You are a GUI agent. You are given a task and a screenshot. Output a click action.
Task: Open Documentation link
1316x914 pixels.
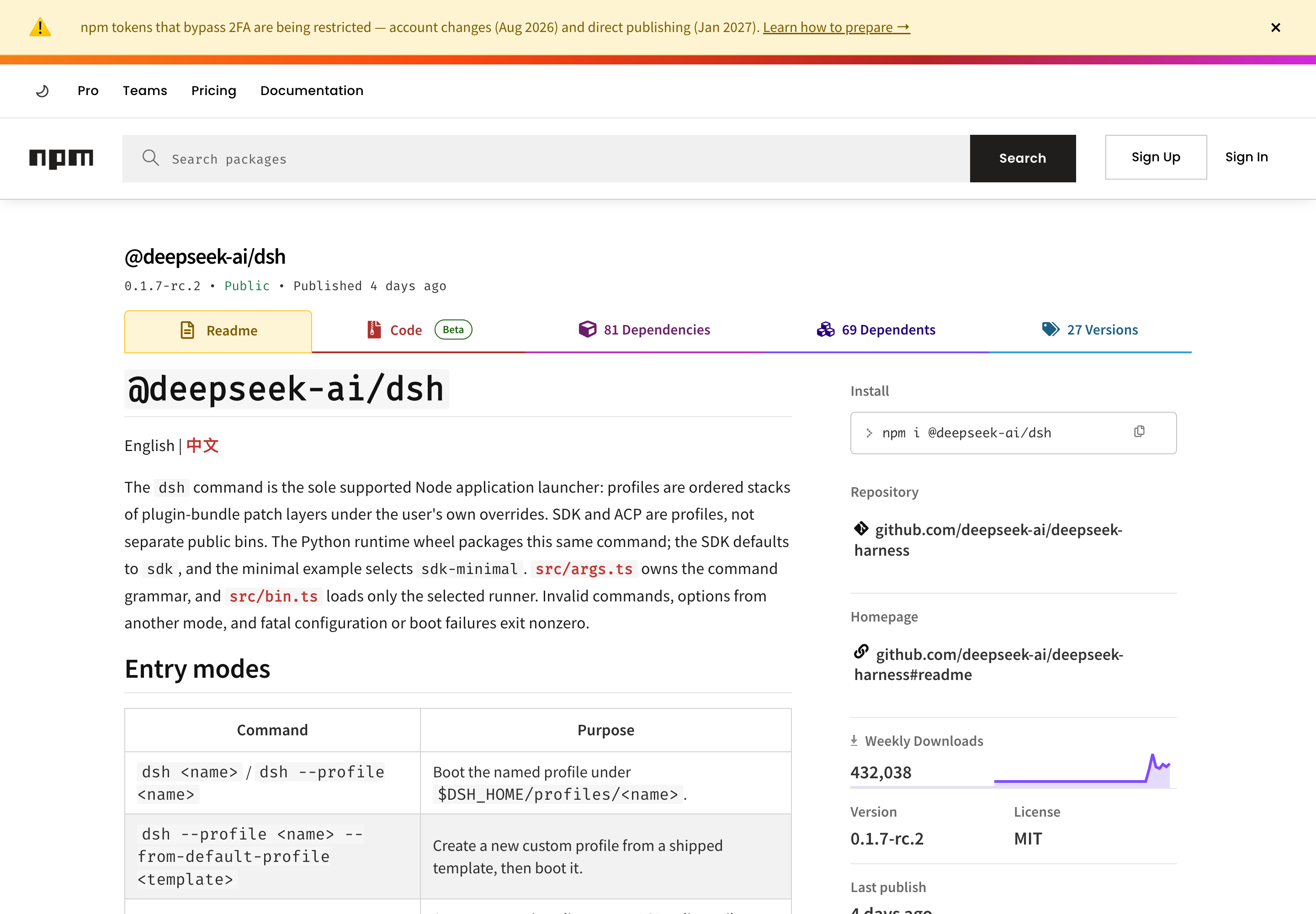[312, 90]
